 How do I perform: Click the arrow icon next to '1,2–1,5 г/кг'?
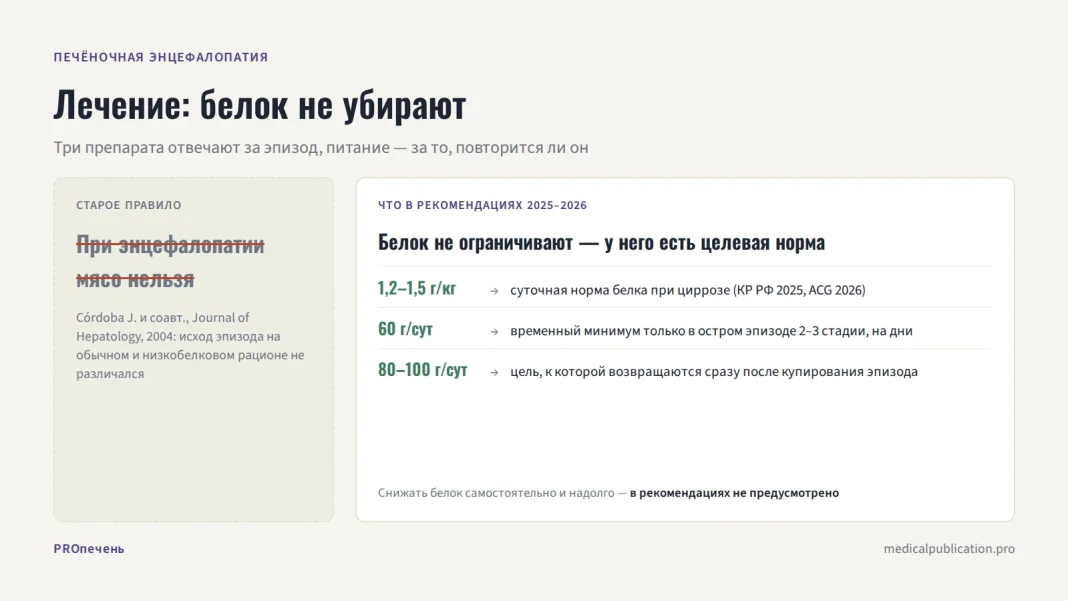tap(494, 291)
